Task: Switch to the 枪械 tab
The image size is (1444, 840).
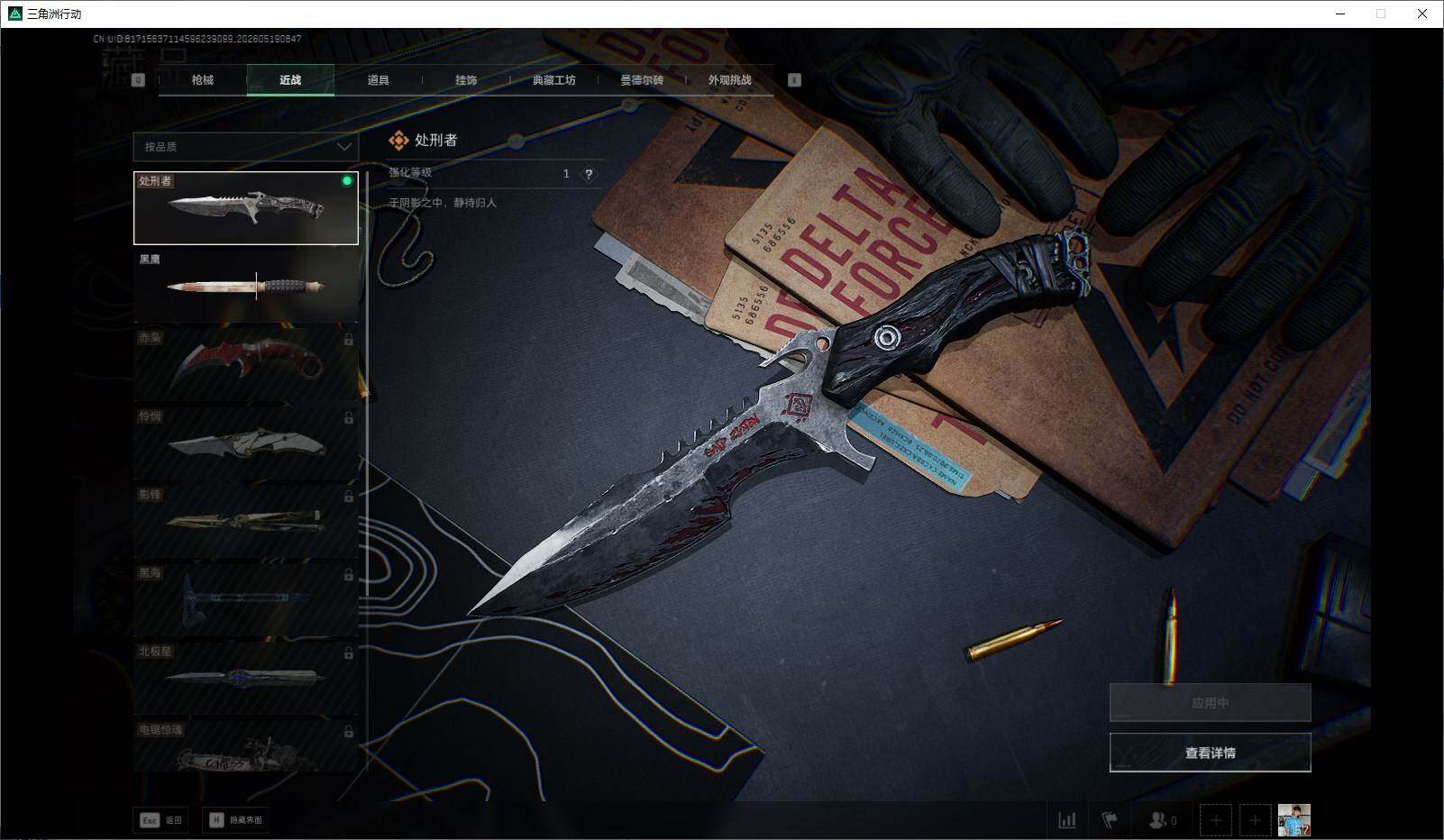Action: (203, 80)
